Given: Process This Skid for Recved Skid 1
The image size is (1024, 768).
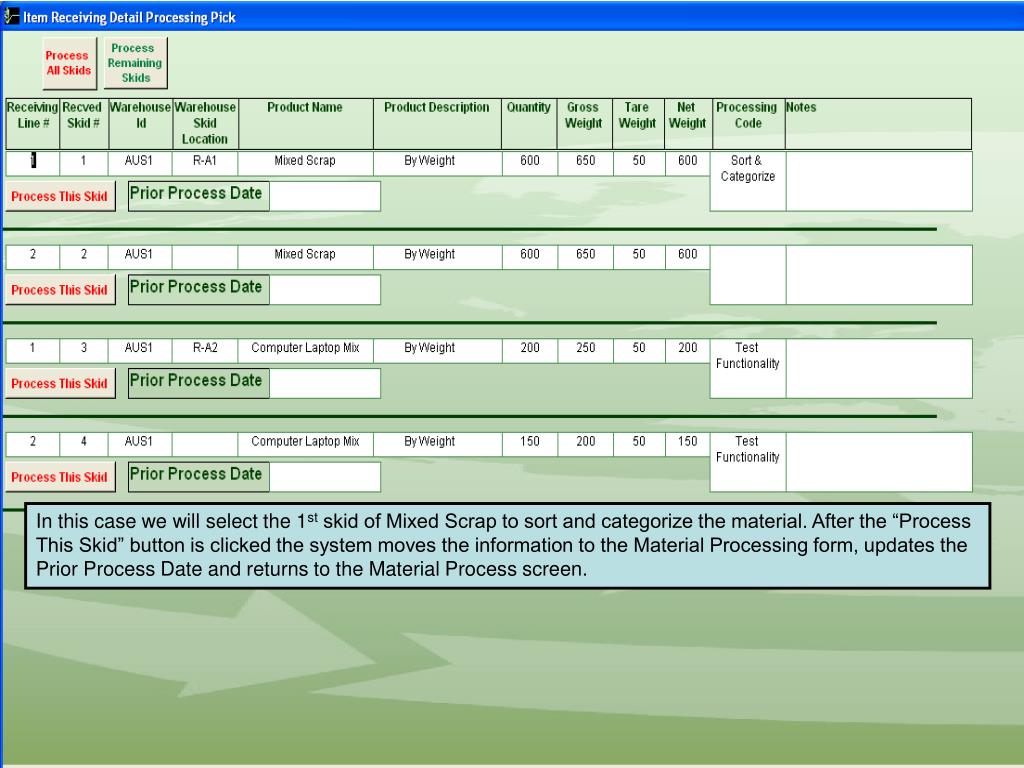Looking at the screenshot, I should [x=60, y=197].
